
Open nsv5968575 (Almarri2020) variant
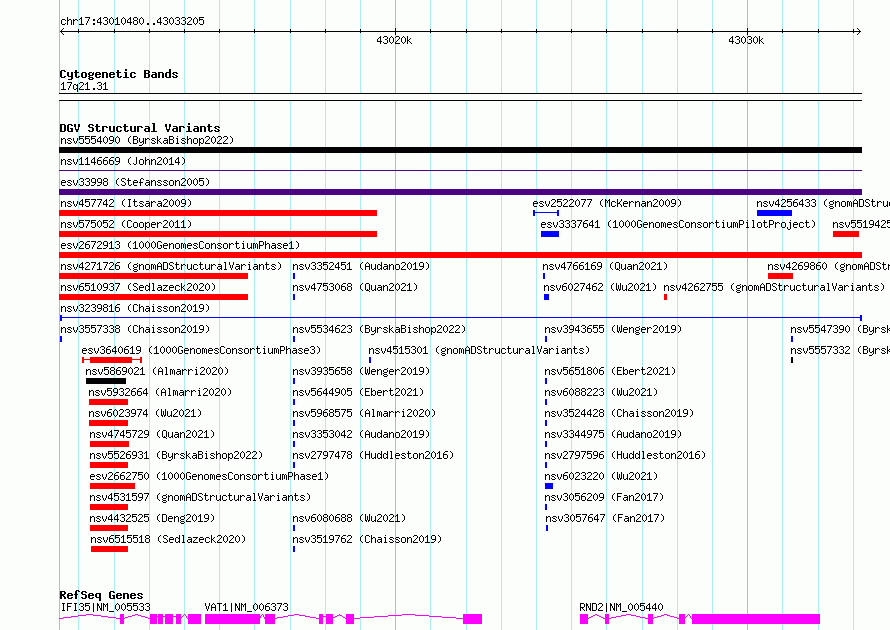[364, 413]
